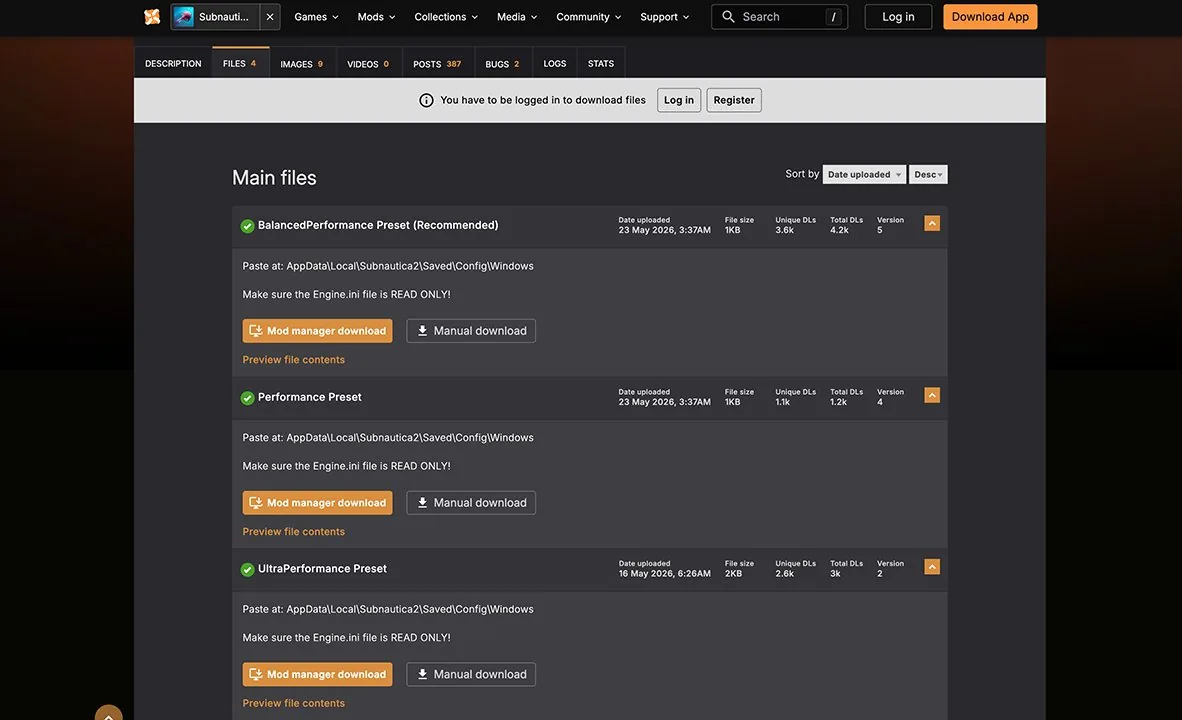This screenshot has height=720, width=1182.
Task: Click the Subnautica game thumbnail in header
Action: point(183,17)
